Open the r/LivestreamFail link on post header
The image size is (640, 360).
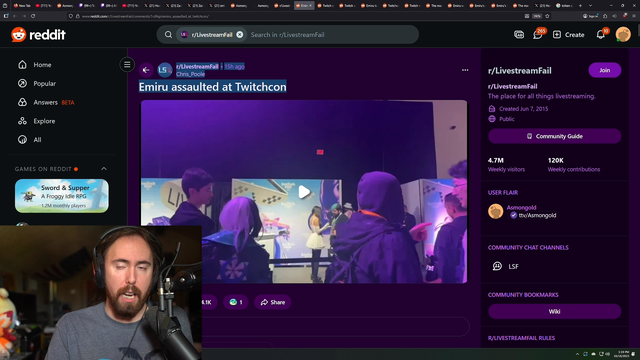tap(197, 67)
